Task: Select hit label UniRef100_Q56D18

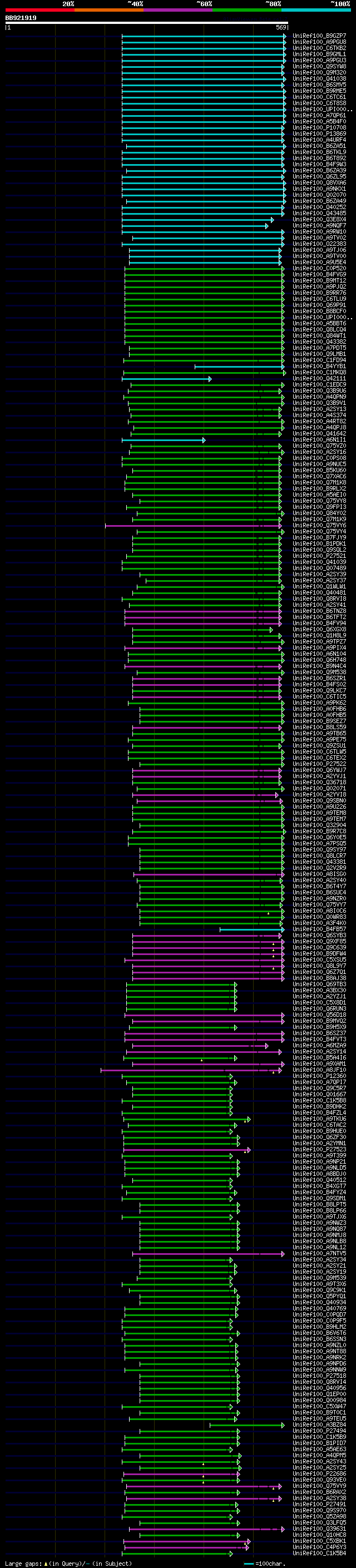Action: (x=319, y=1015)
